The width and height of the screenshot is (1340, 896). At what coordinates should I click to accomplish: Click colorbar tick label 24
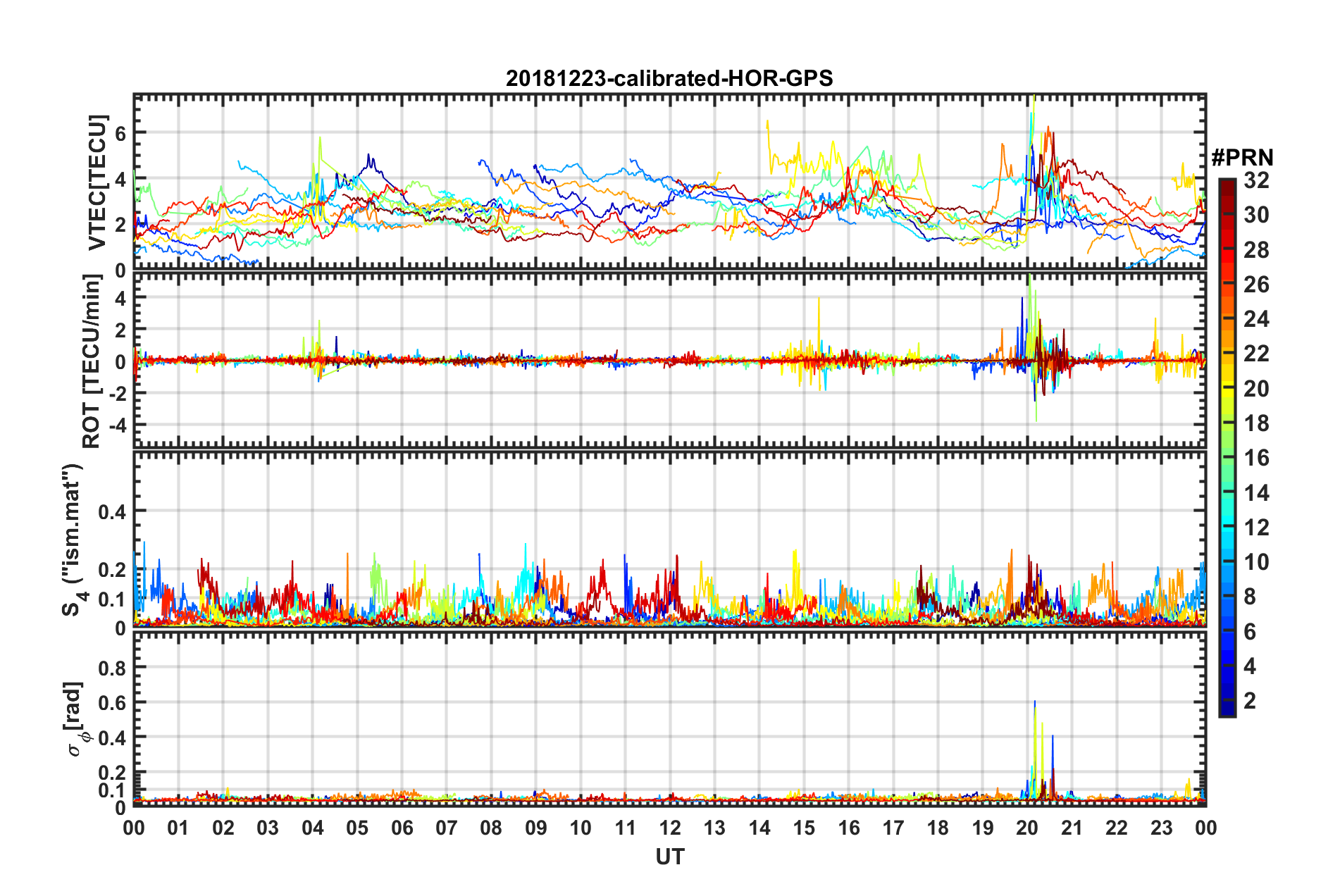(x=1256, y=319)
